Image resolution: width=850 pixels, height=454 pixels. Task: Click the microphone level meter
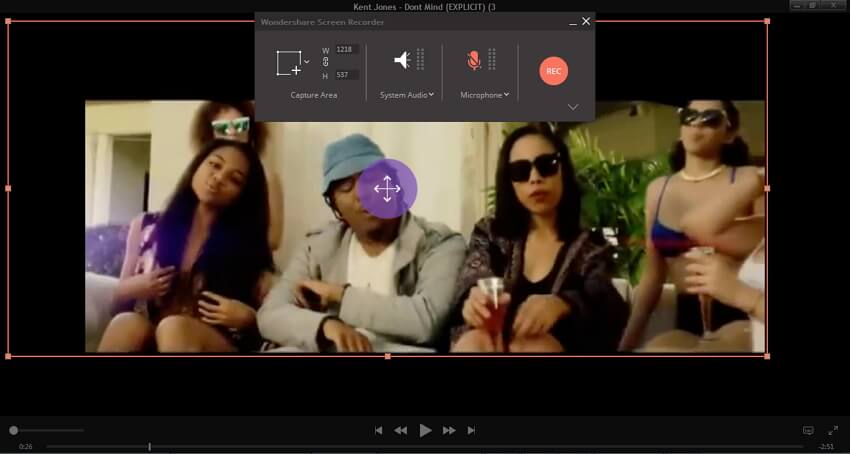[x=492, y=59]
